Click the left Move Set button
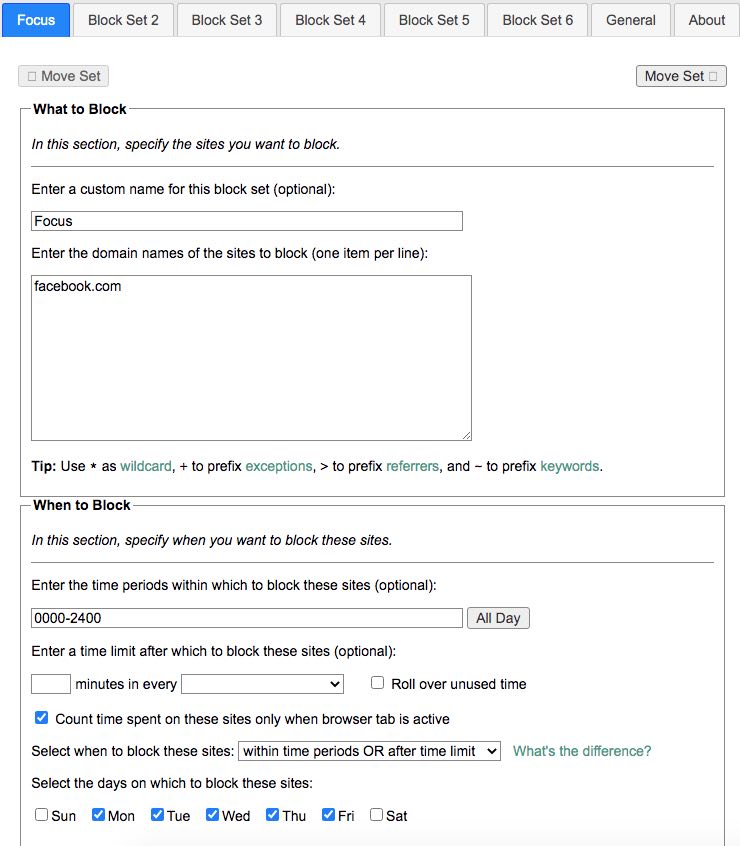Viewport: 740px width, 846px height. (63, 76)
